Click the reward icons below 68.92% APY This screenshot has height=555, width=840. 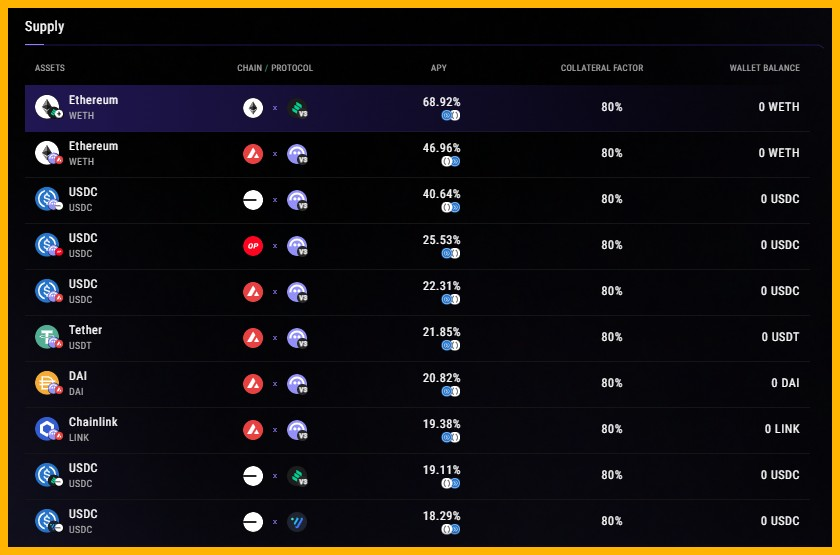click(x=451, y=115)
